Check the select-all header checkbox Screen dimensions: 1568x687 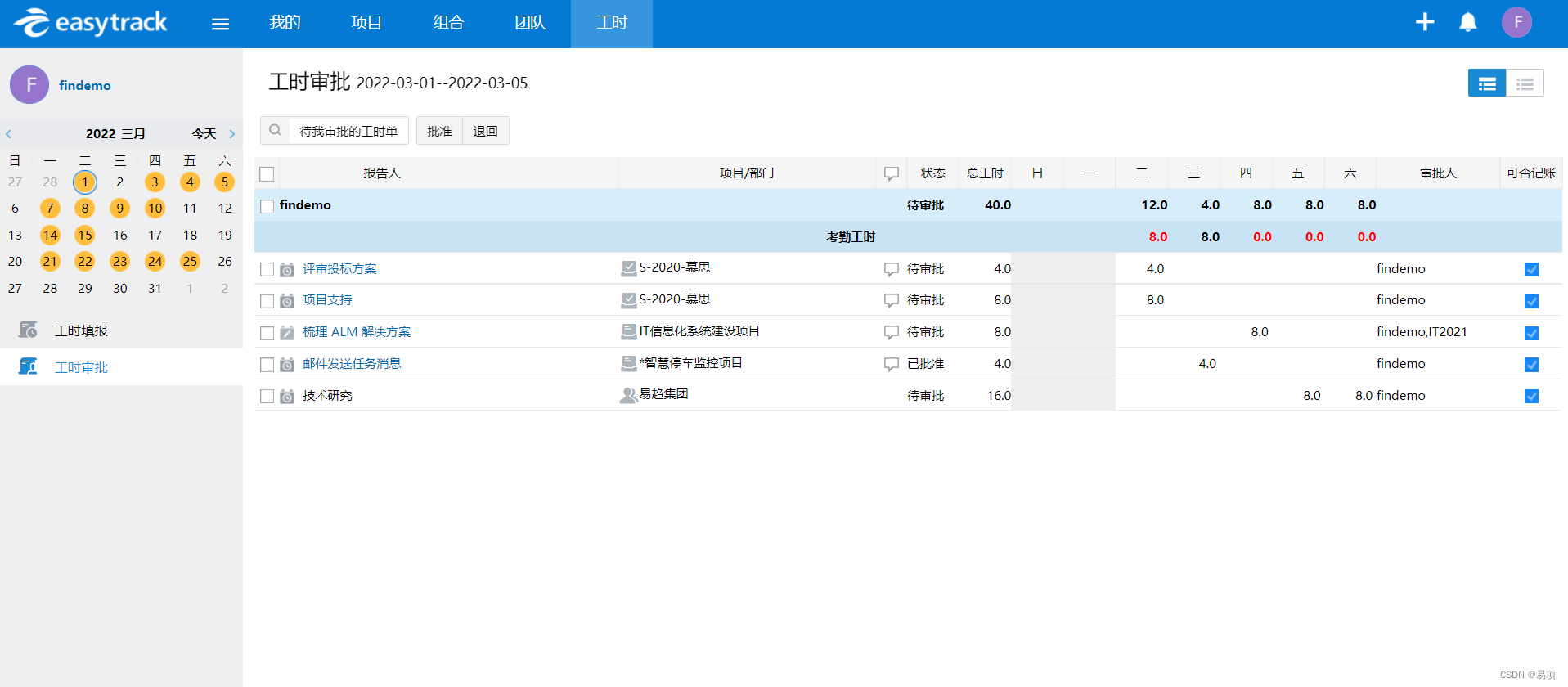pos(267,174)
